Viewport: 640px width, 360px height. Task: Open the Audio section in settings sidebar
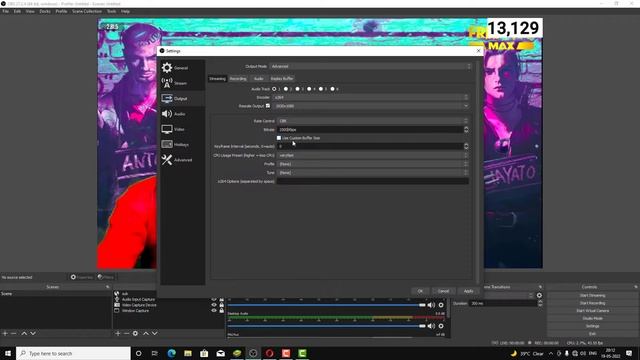[182, 114]
